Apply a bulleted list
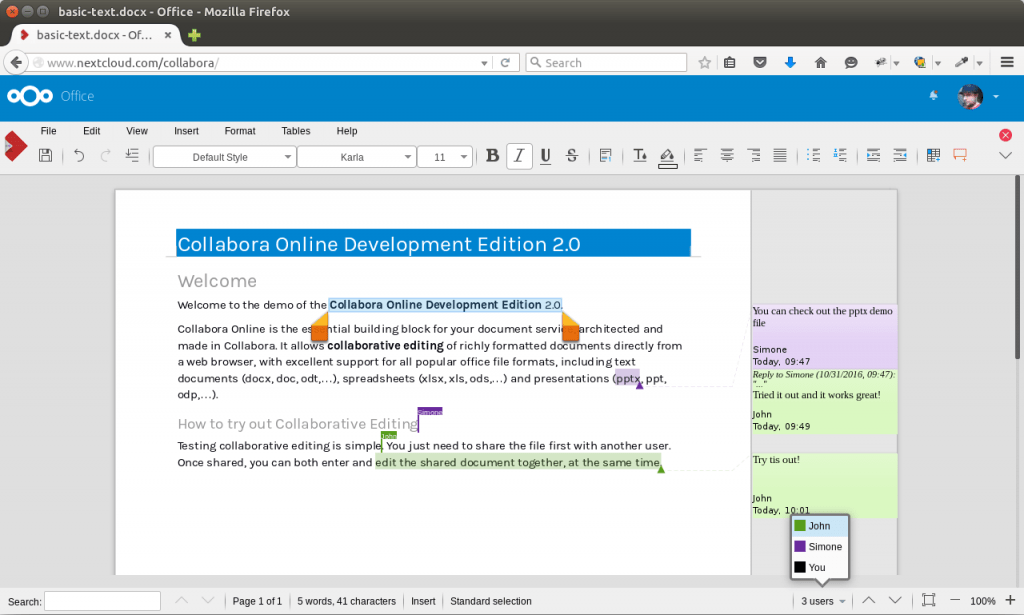Image resolution: width=1024 pixels, height=615 pixels. 813,155
